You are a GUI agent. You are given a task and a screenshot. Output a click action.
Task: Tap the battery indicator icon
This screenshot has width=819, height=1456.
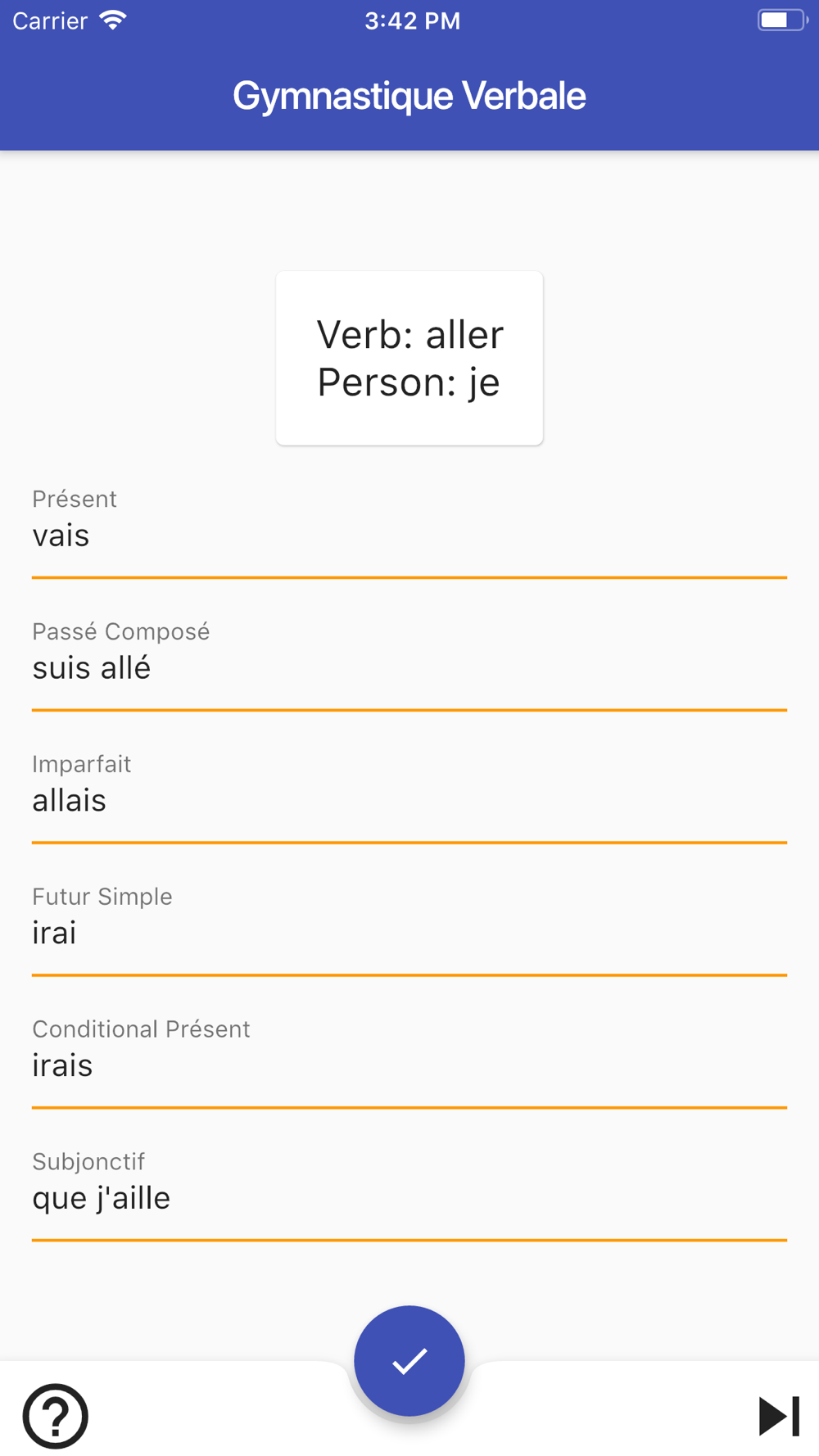coord(782,20)
